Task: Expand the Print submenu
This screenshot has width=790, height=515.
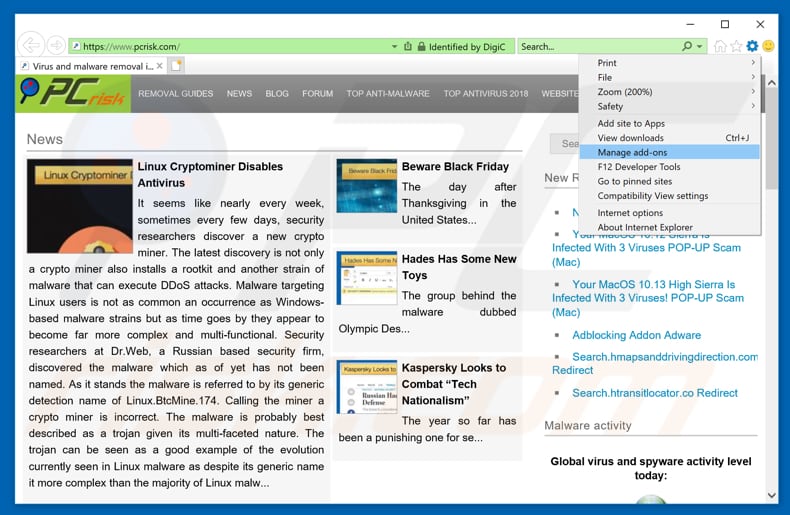Action: (x=670, y=63)
